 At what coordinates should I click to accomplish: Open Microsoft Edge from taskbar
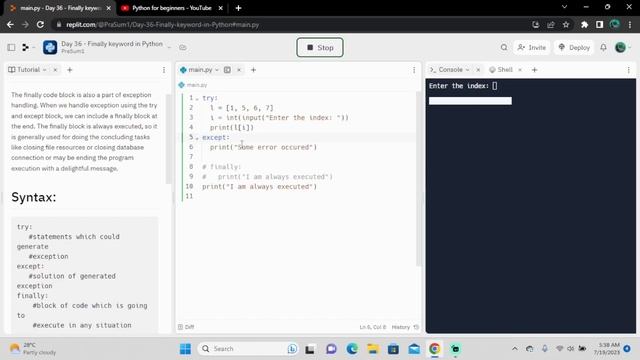pos(352,349)
